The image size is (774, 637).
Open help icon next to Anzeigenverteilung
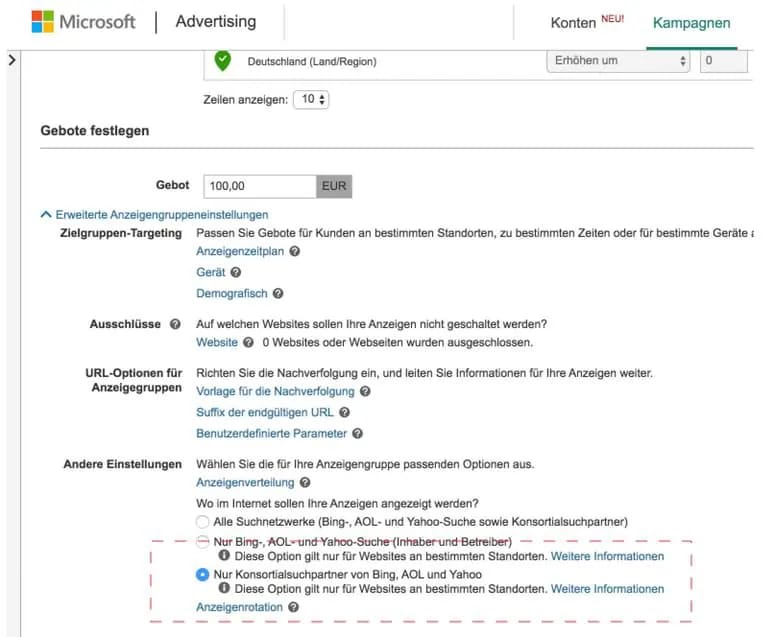tap(305, 482)
